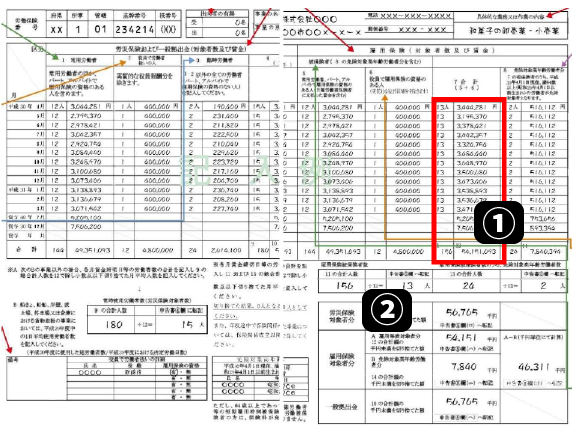Viewport: 579px width, 432px height.
Task: Click the red arrowhead above the 備考 box
Action: pos(9,349)
